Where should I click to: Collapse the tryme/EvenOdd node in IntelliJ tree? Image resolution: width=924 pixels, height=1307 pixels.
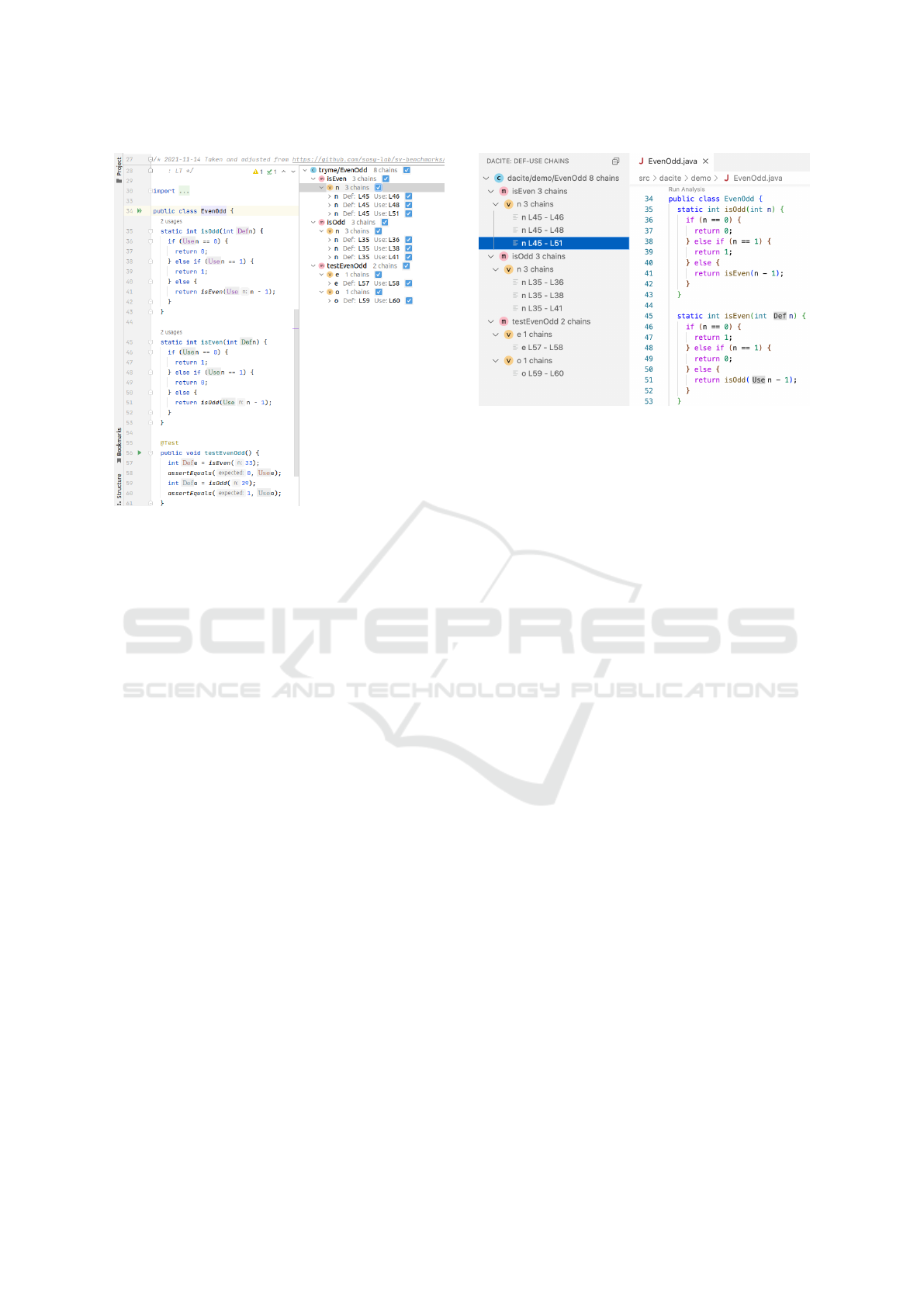coord(305,170)
